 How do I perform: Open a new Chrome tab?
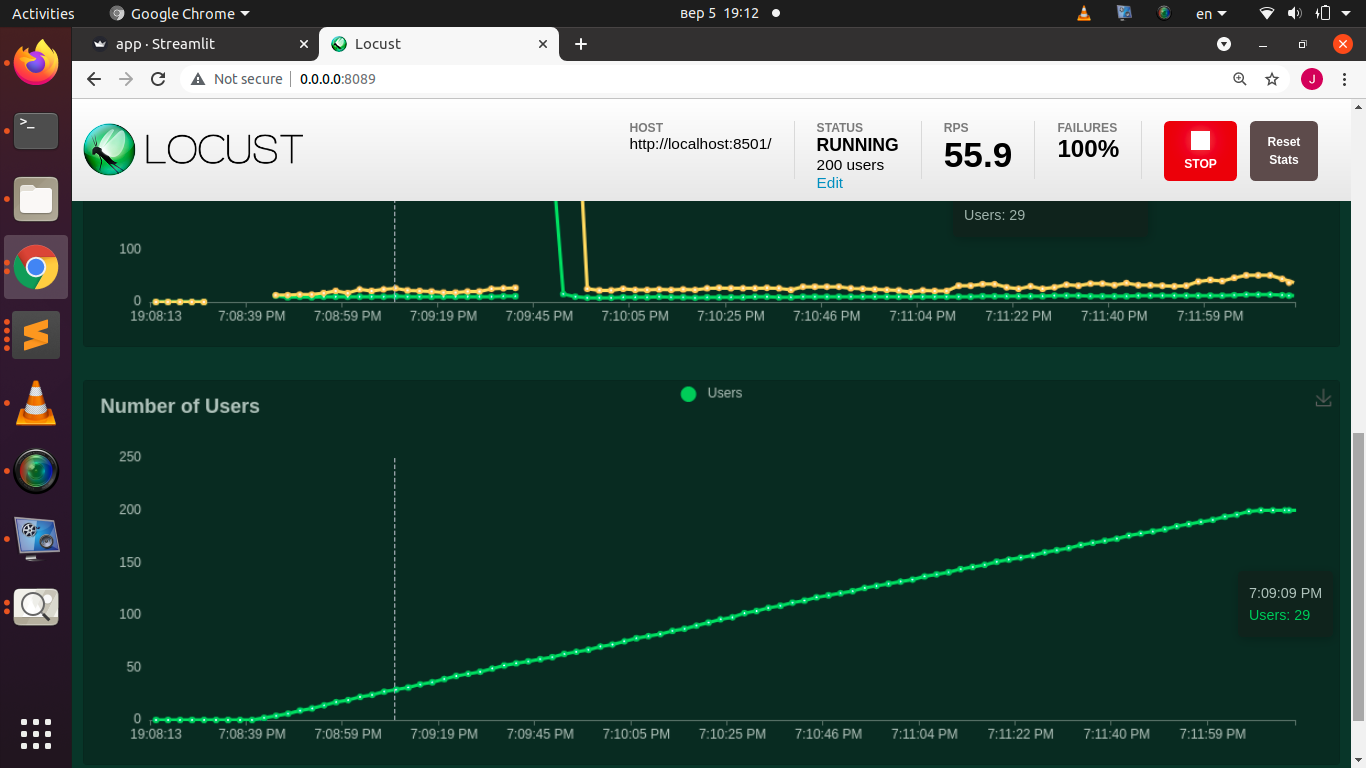(581, 44)
